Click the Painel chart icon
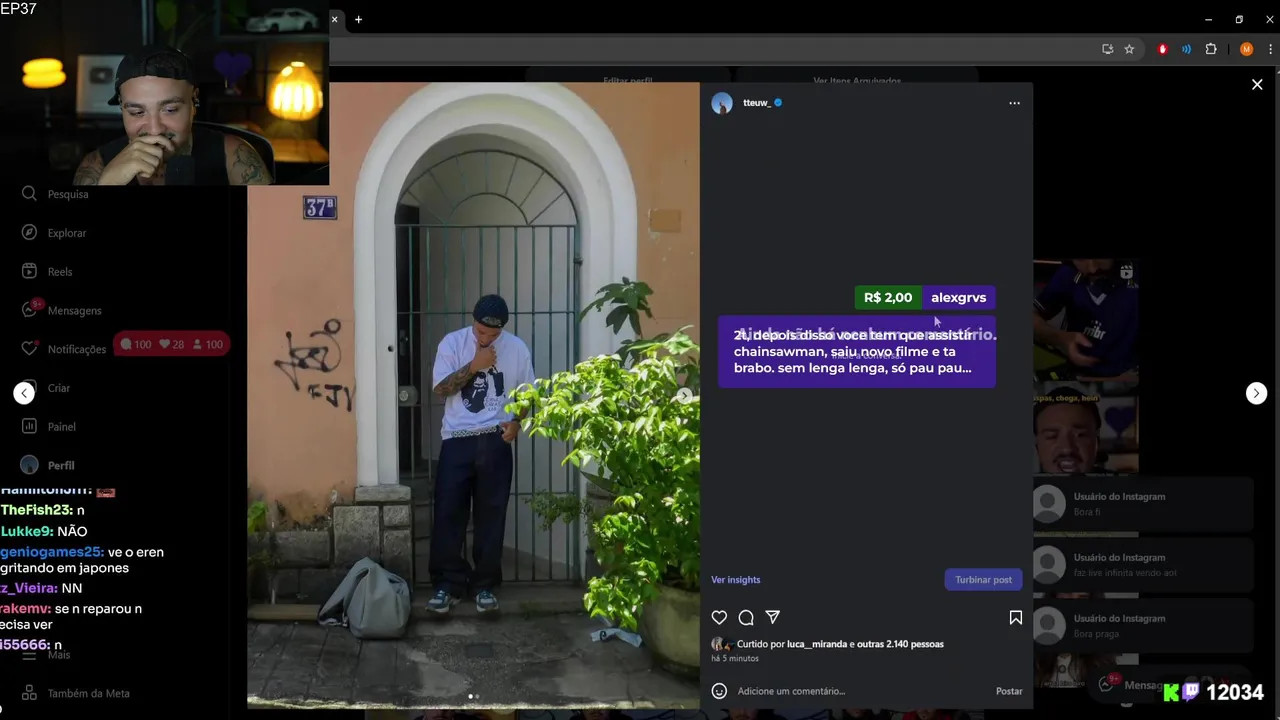 (x=29, y=426)
